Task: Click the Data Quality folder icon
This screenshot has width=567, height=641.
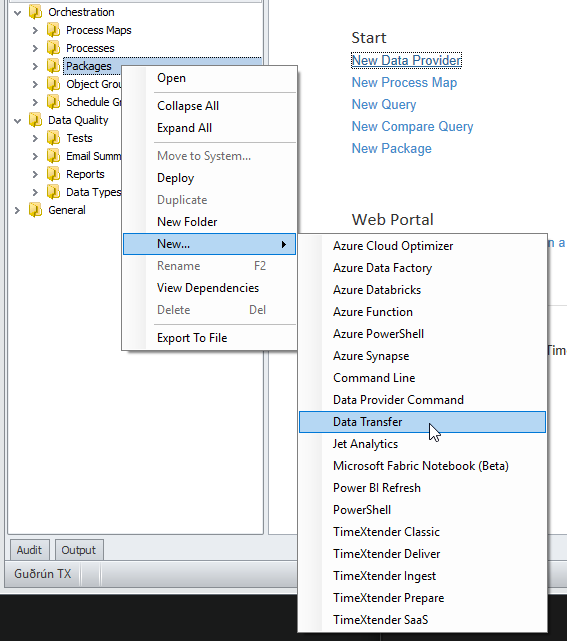Action: (36, 120)
